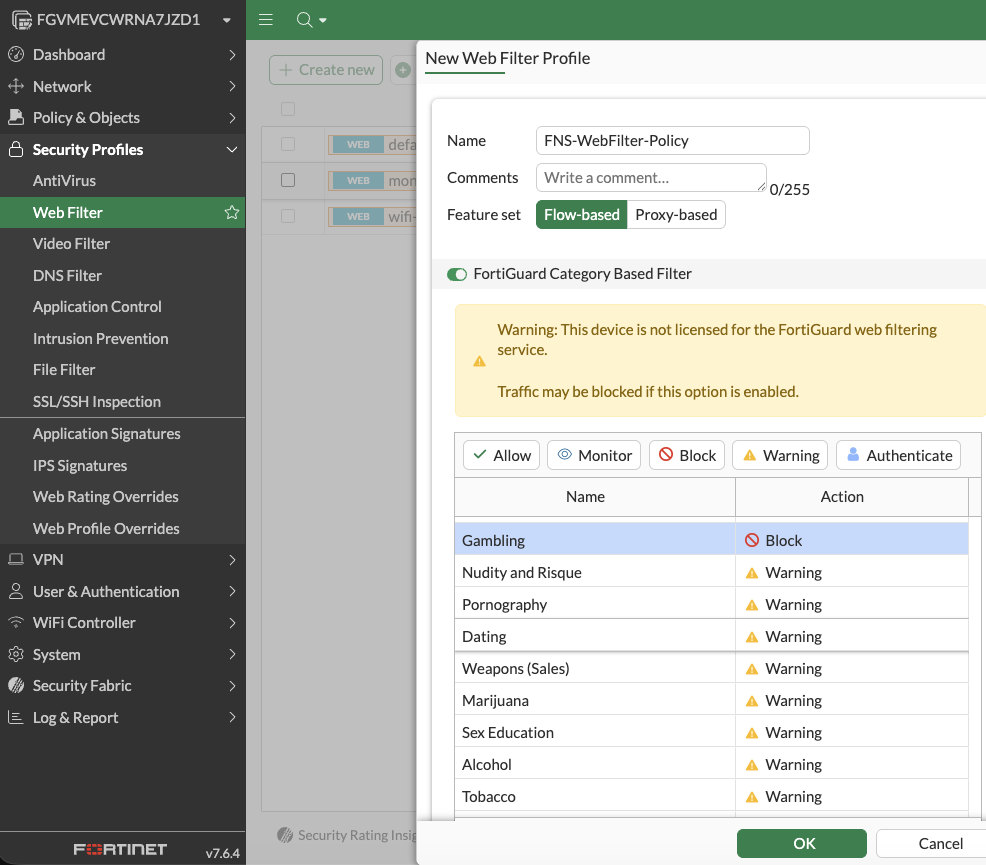
Task: Switch Feature set to Proxy-based
Action: (676, 214)
